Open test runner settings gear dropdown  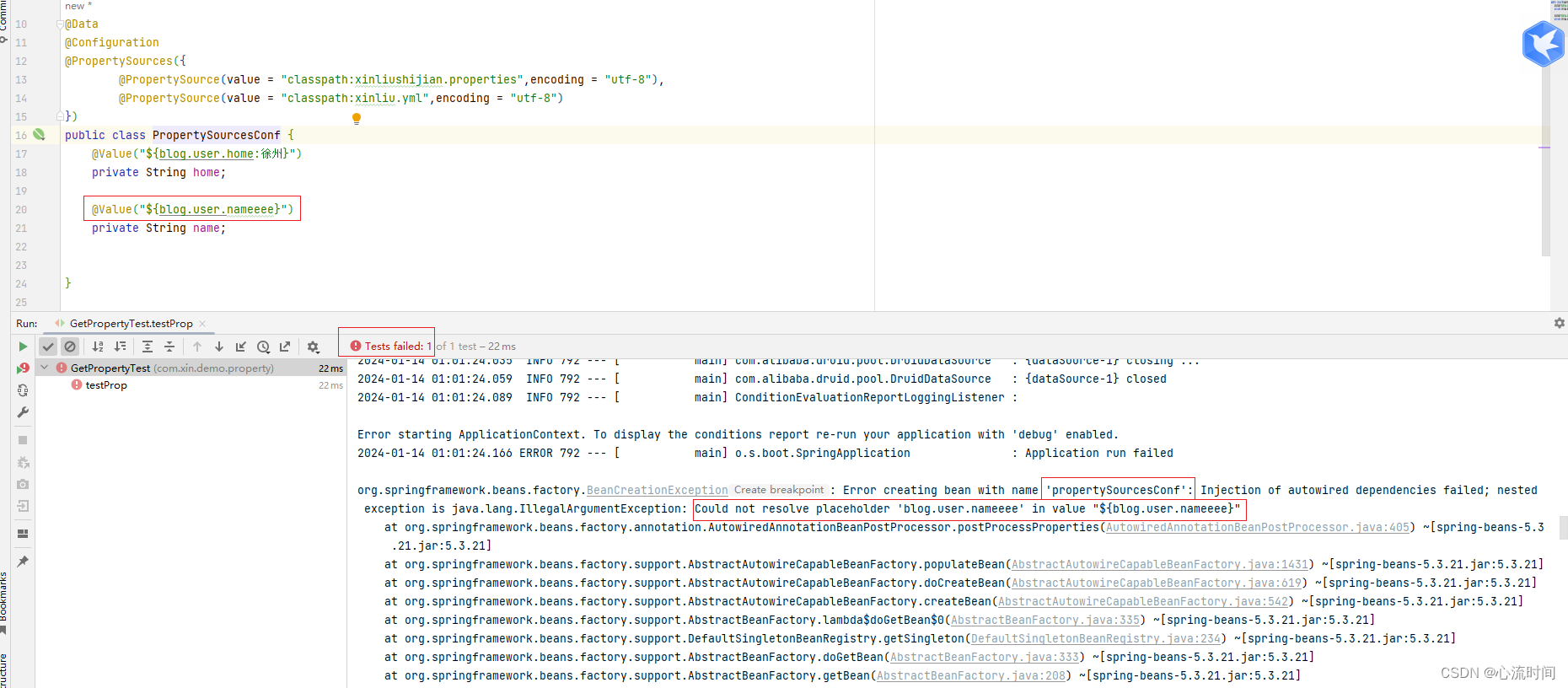[x=314, y=347]
